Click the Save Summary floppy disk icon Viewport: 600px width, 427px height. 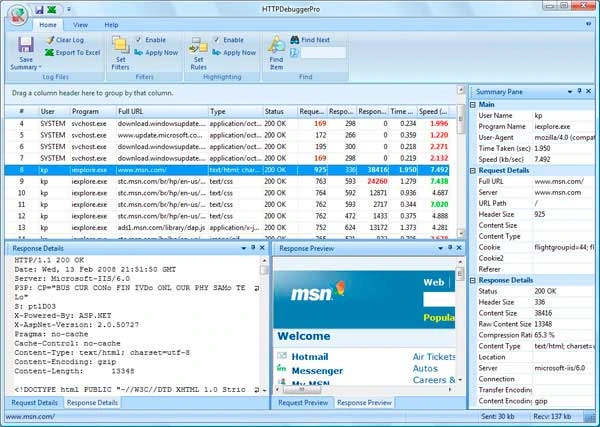(26, 45)
